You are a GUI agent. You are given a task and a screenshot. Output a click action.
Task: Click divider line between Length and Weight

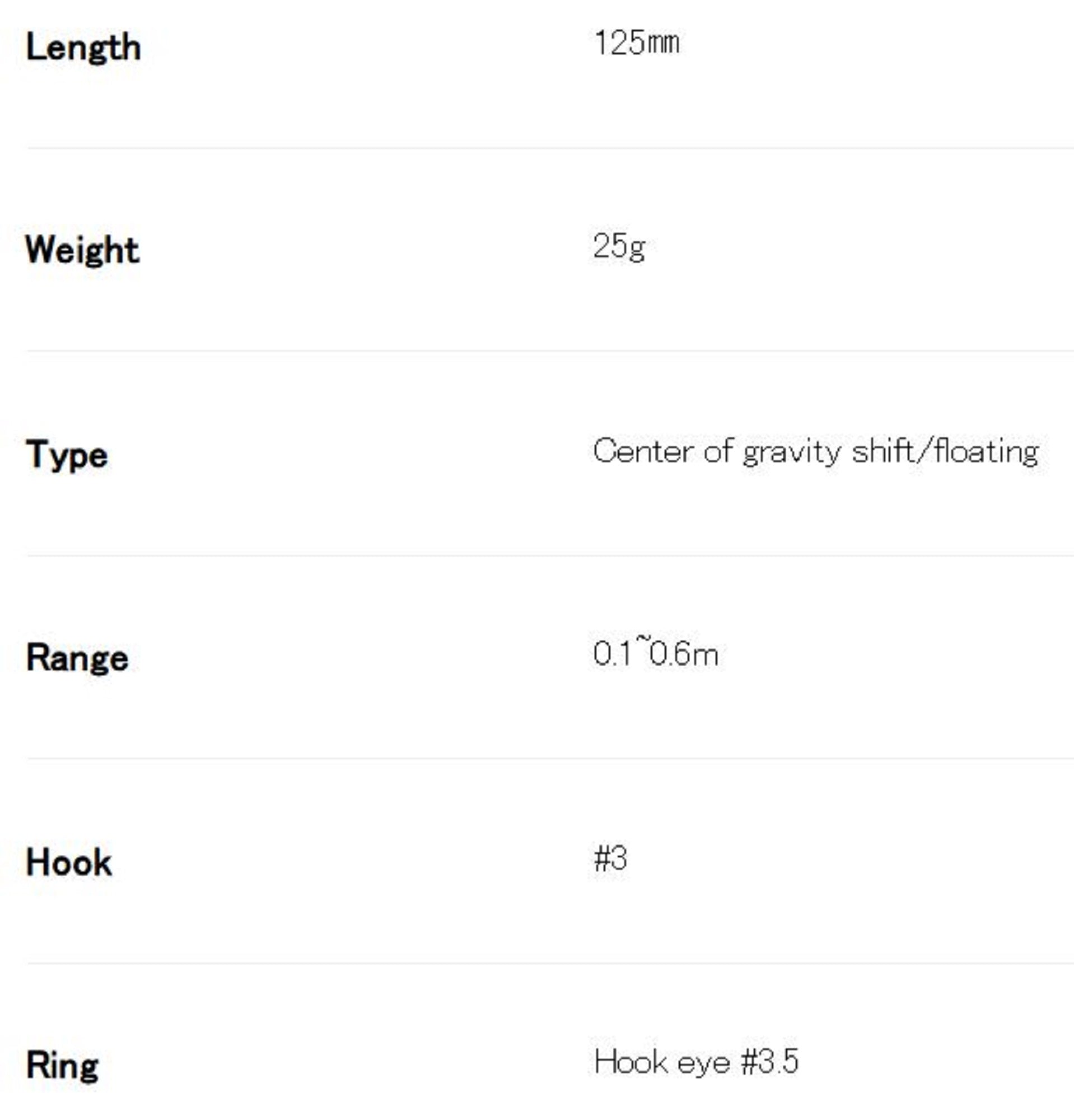point(548,148)
